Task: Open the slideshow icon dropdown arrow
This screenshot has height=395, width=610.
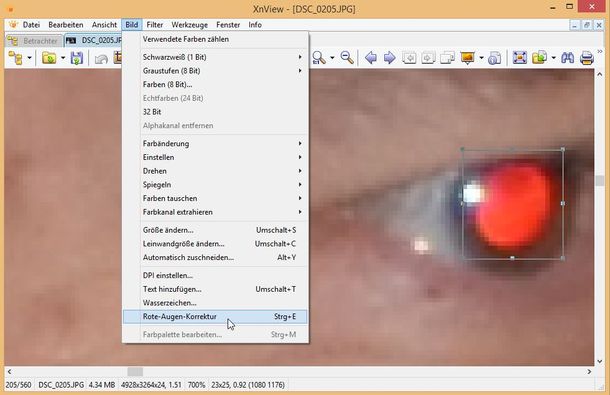Action: coord(481,58)
